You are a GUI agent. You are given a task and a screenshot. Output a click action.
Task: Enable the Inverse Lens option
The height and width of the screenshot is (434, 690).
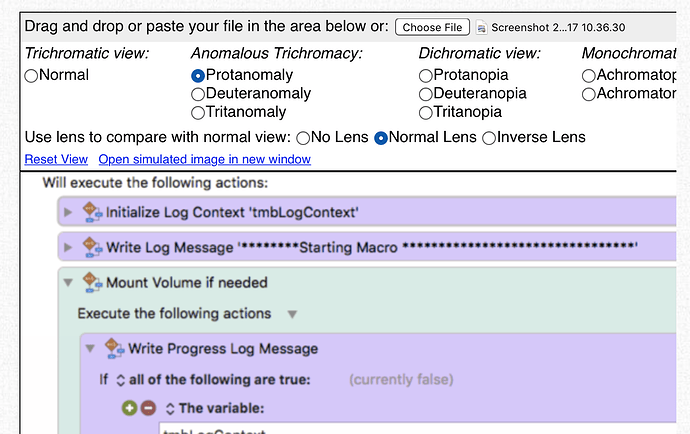pos(489,138)
